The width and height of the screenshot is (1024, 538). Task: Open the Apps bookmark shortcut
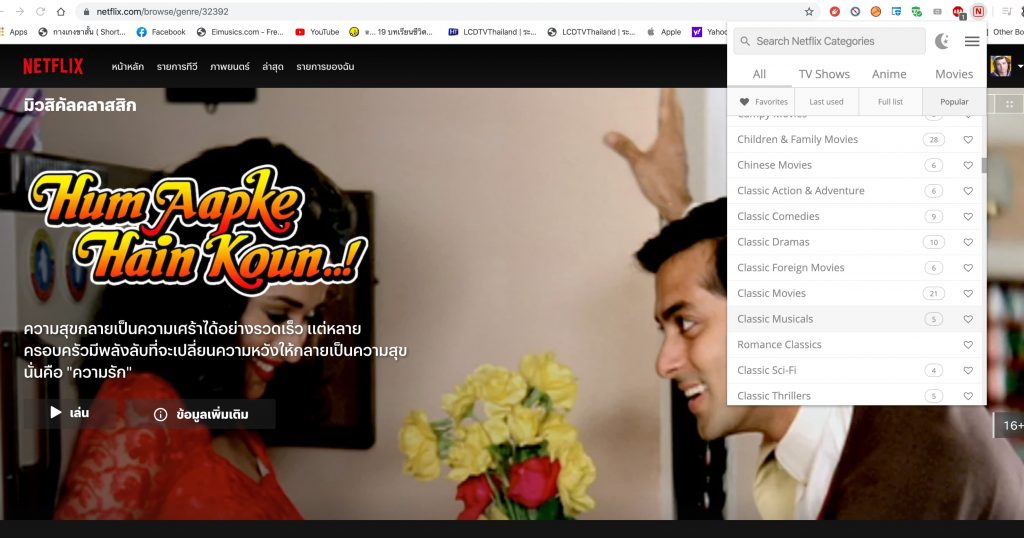(x=14, y=32)
